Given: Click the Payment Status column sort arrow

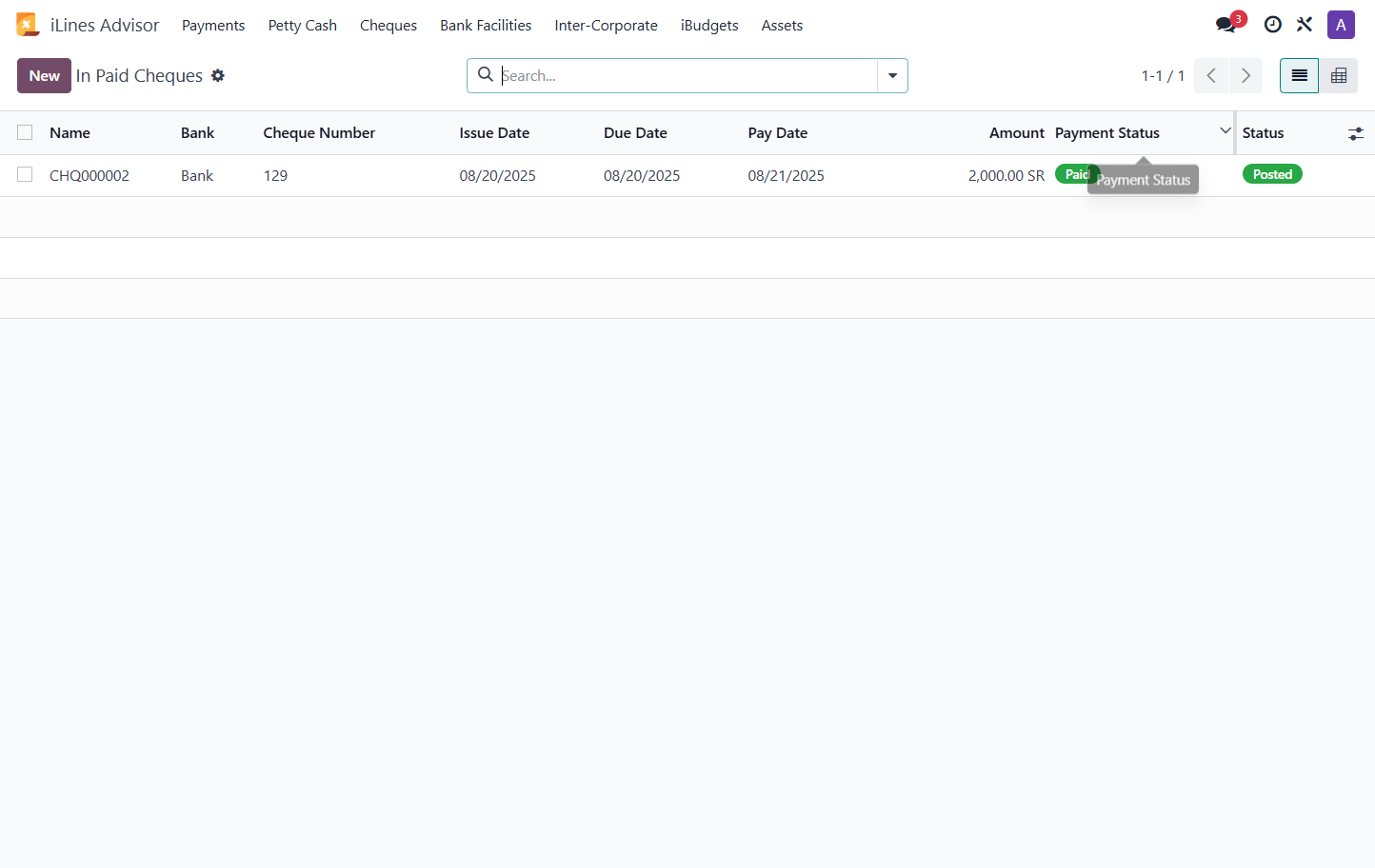Looking at the screenshot, I should [1226, 130].
